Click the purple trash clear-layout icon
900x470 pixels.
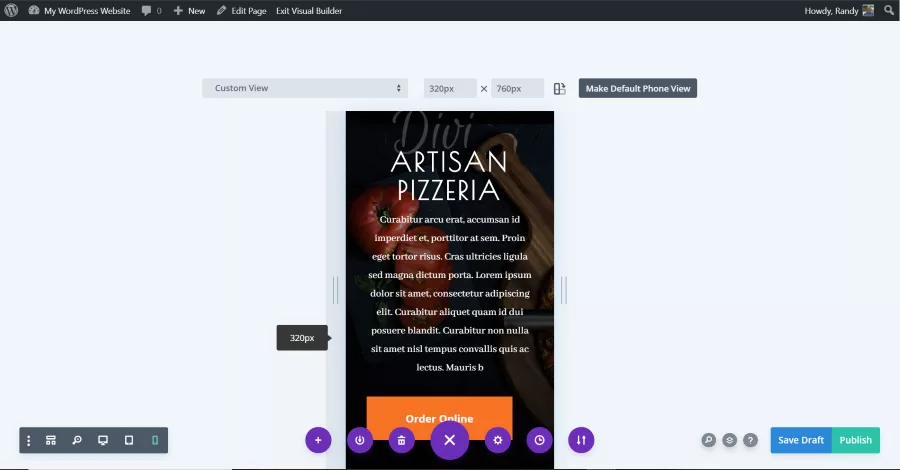[x=401, y=440]
